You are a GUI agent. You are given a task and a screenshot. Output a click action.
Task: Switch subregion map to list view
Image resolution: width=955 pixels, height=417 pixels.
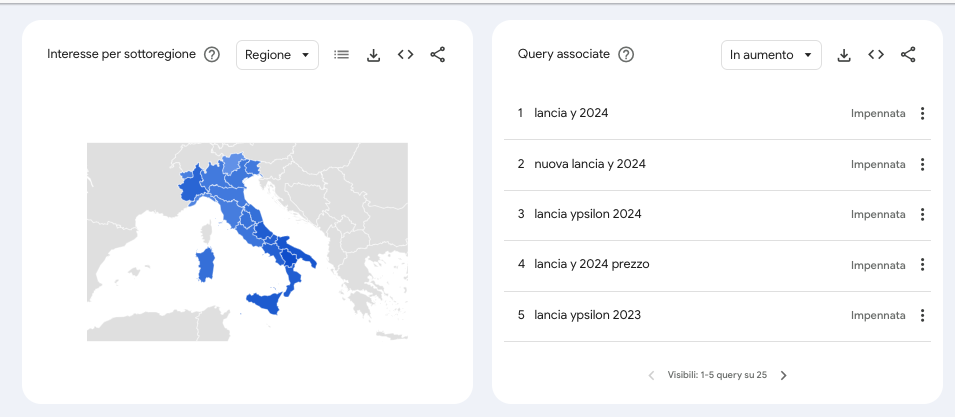(x=342, y=55)
